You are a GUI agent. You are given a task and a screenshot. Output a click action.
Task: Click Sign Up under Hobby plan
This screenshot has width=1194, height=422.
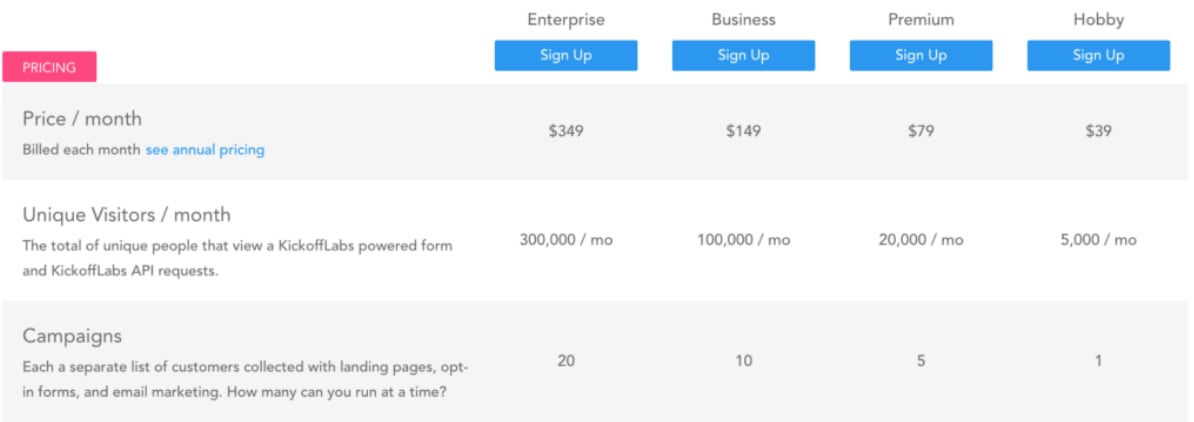(1098, 56)
